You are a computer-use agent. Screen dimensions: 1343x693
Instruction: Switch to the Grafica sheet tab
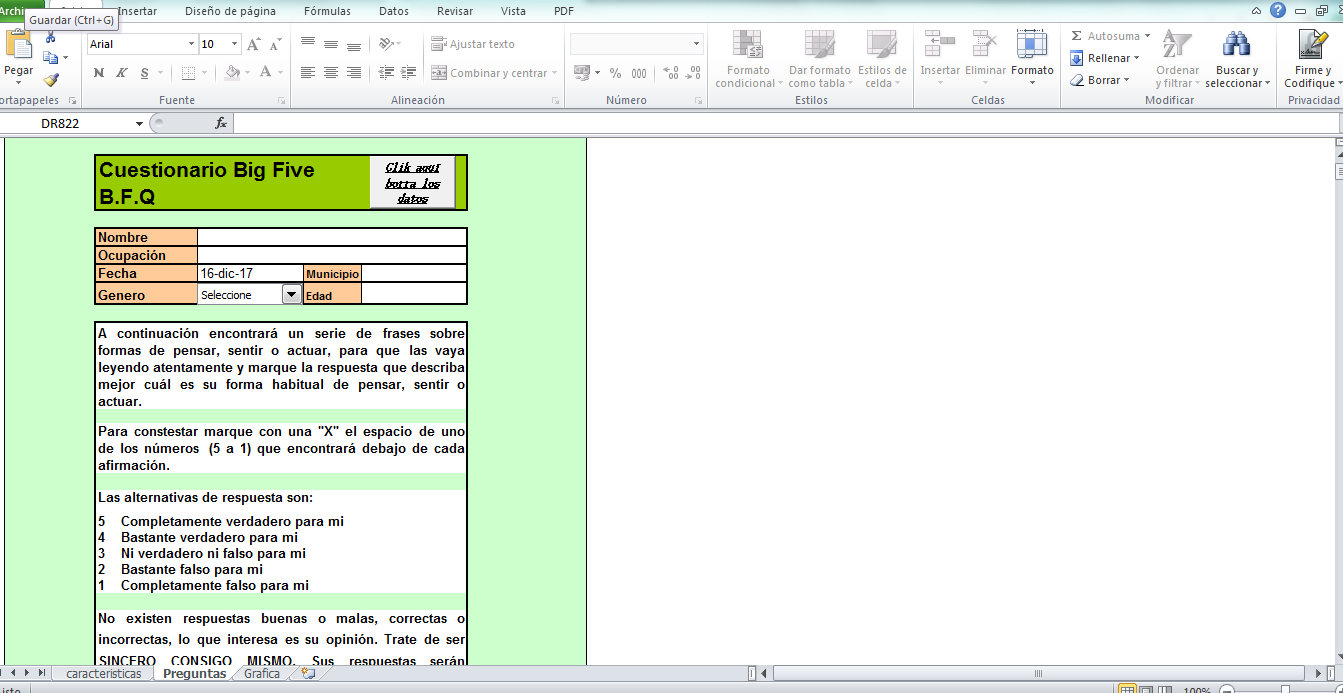coord(262,674)
